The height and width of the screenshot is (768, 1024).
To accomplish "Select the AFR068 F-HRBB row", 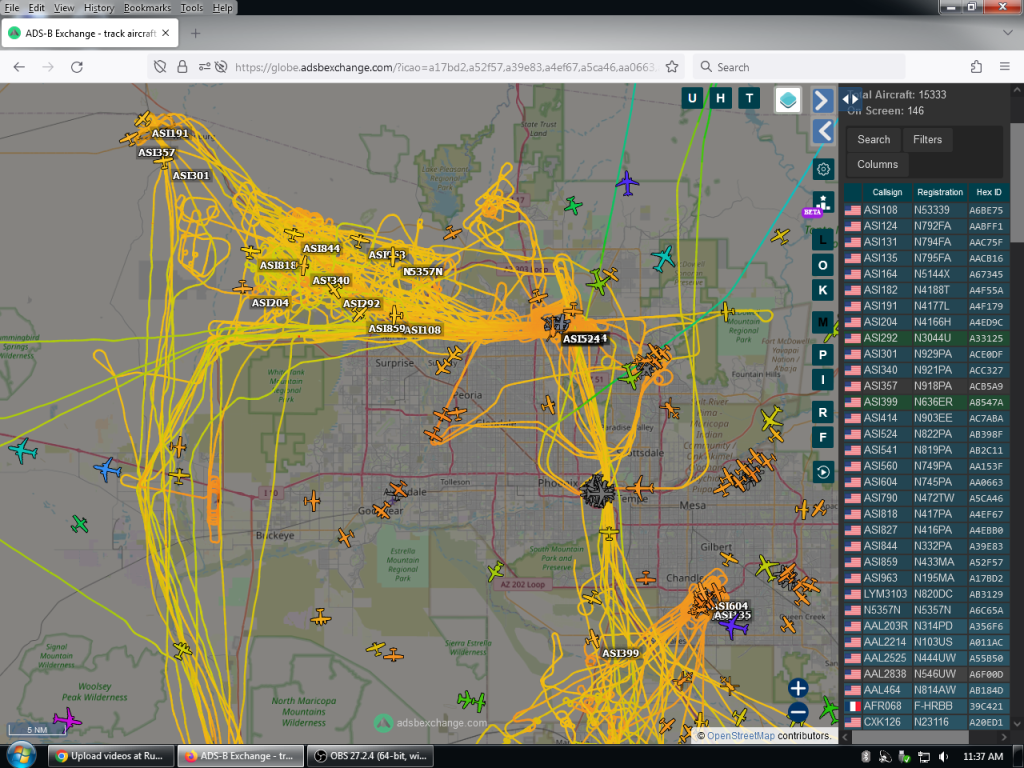I will point(927,706).
